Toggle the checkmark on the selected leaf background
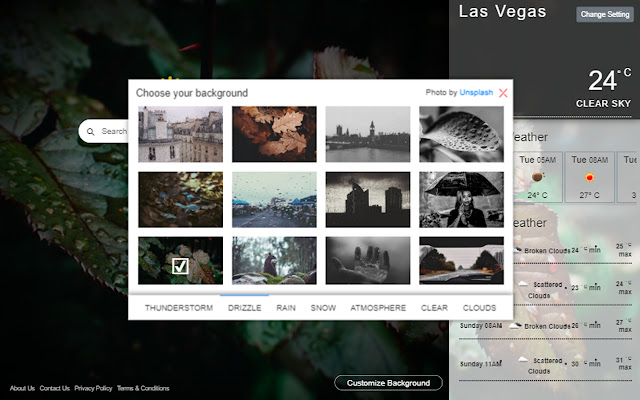 [180, 266]
